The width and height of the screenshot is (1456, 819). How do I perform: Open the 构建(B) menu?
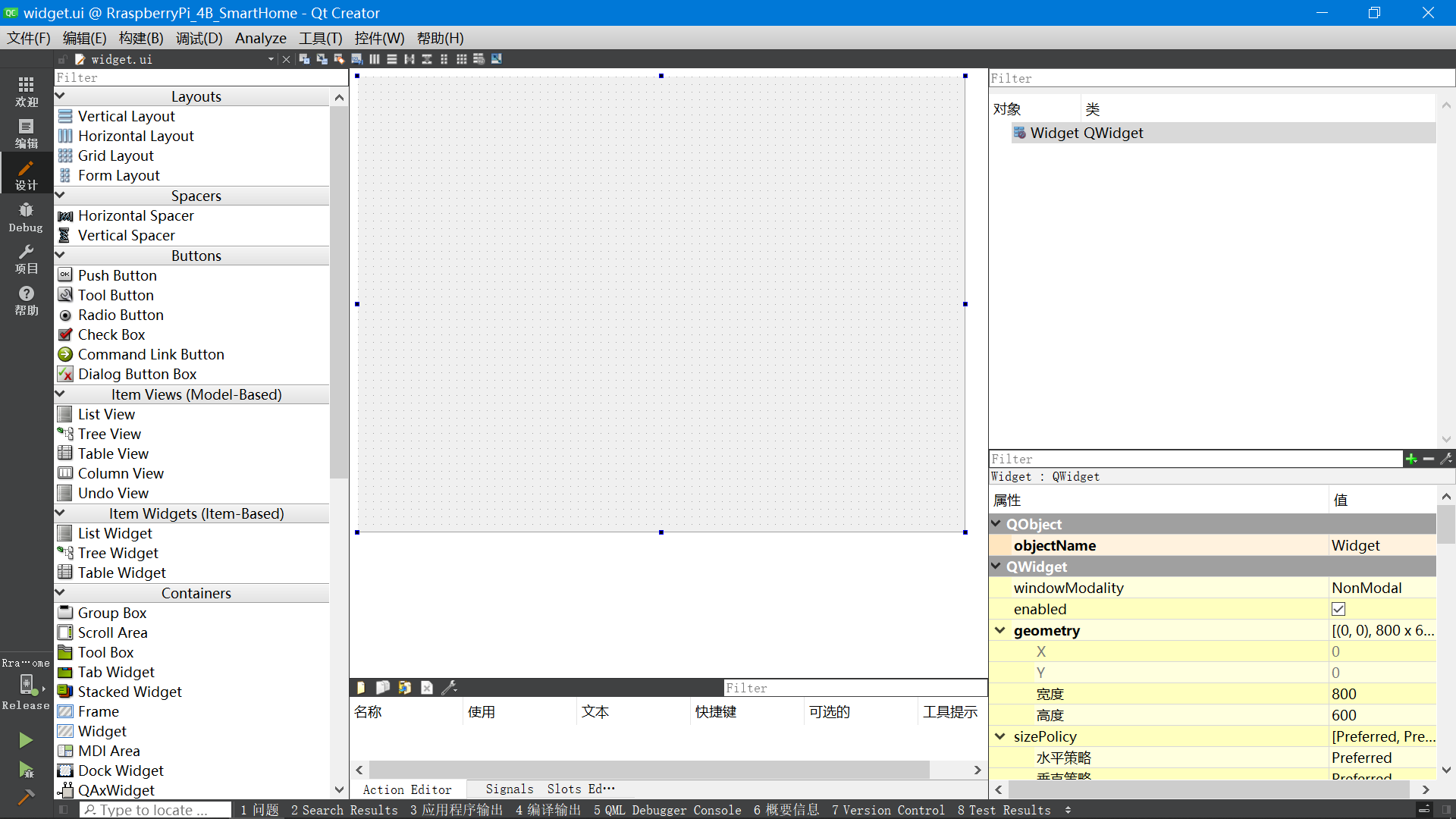pyautogui.click(x=141, y=38)
